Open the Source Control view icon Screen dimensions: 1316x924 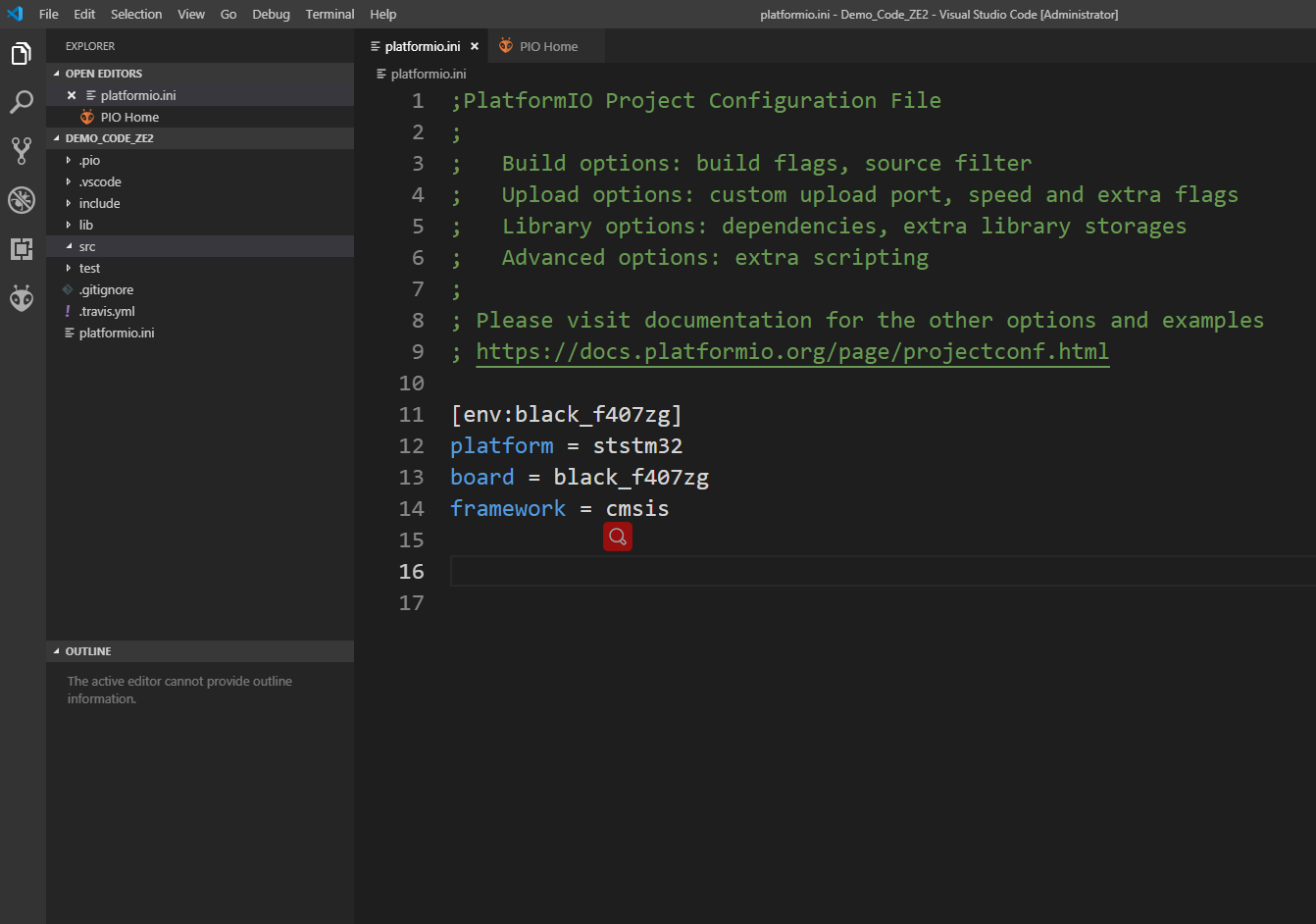click(x=22, y=150)
